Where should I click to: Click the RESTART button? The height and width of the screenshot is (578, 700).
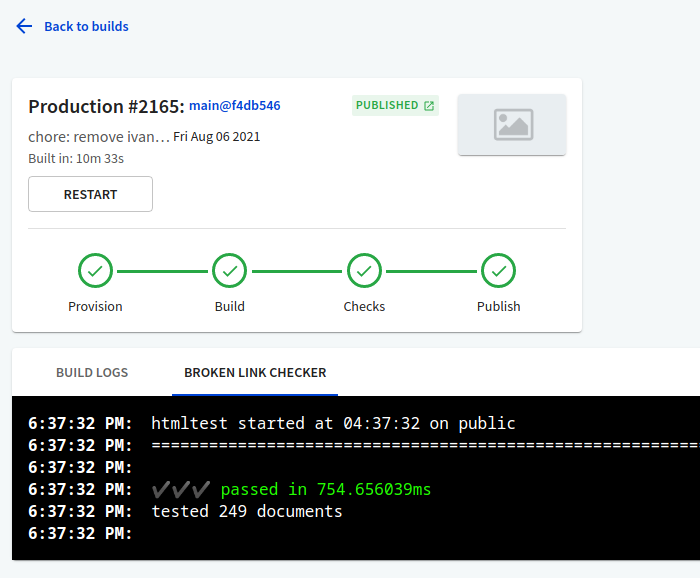[x=91, y=194]
